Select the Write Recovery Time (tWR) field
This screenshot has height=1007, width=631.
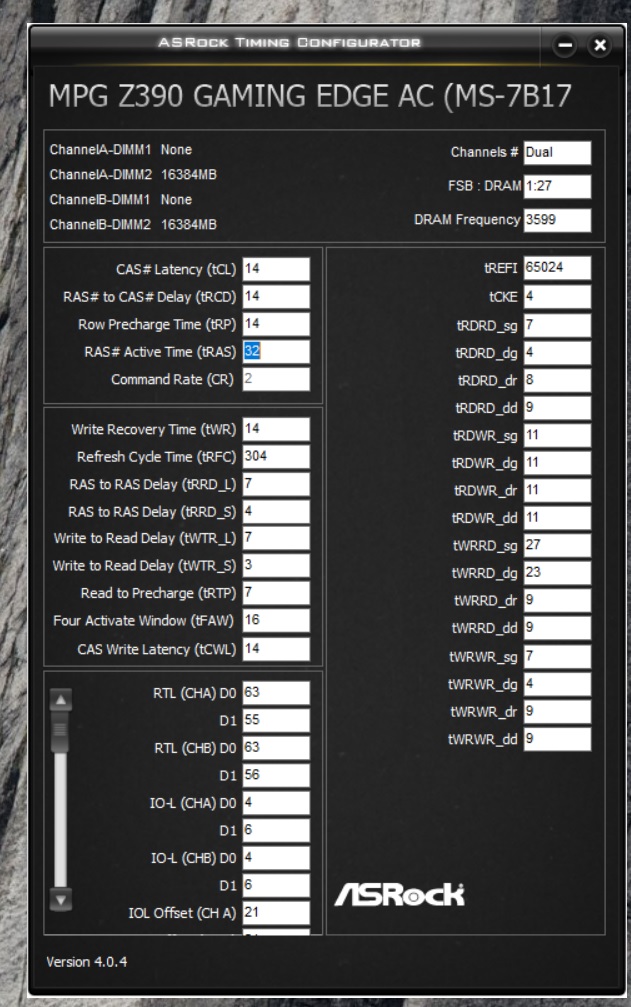276,429
